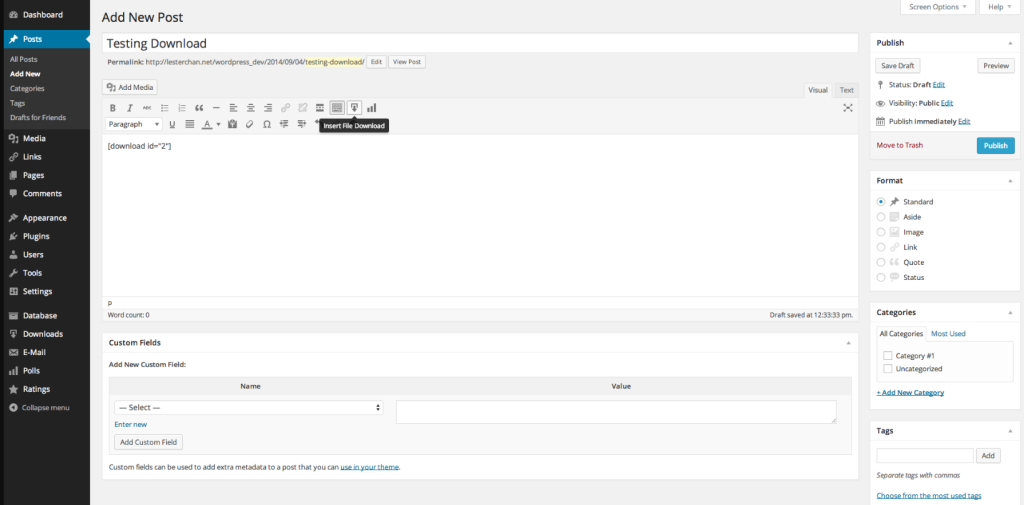The height and width of the screenshot is (505, 1024).
Task: Apply blockquote formatting
Action: (199, 108)
